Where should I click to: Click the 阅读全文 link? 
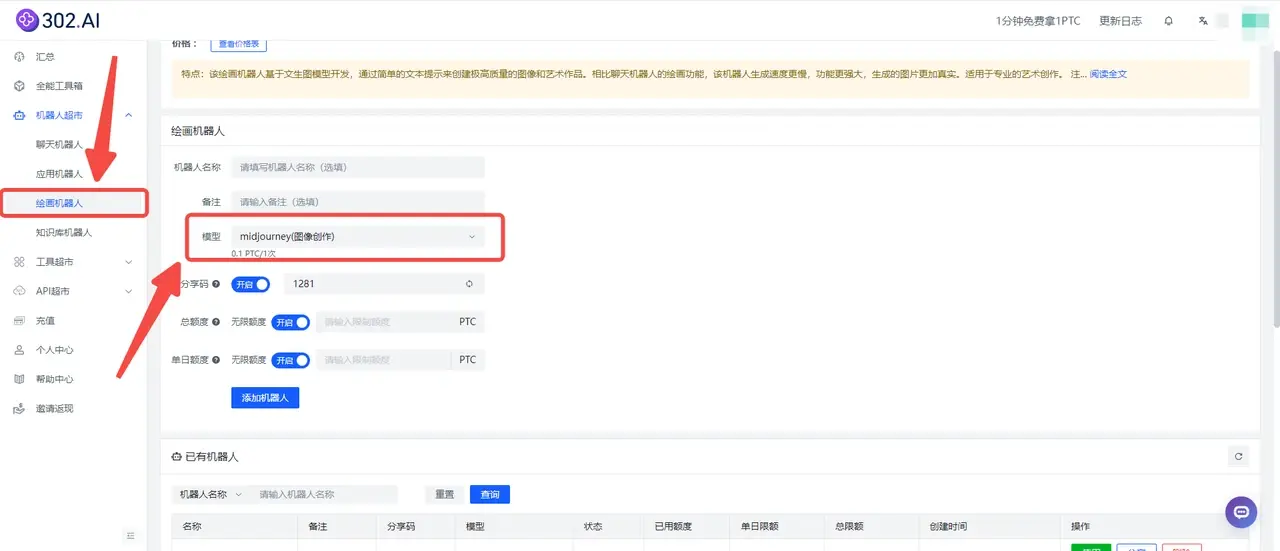[x=1108, y=74]
